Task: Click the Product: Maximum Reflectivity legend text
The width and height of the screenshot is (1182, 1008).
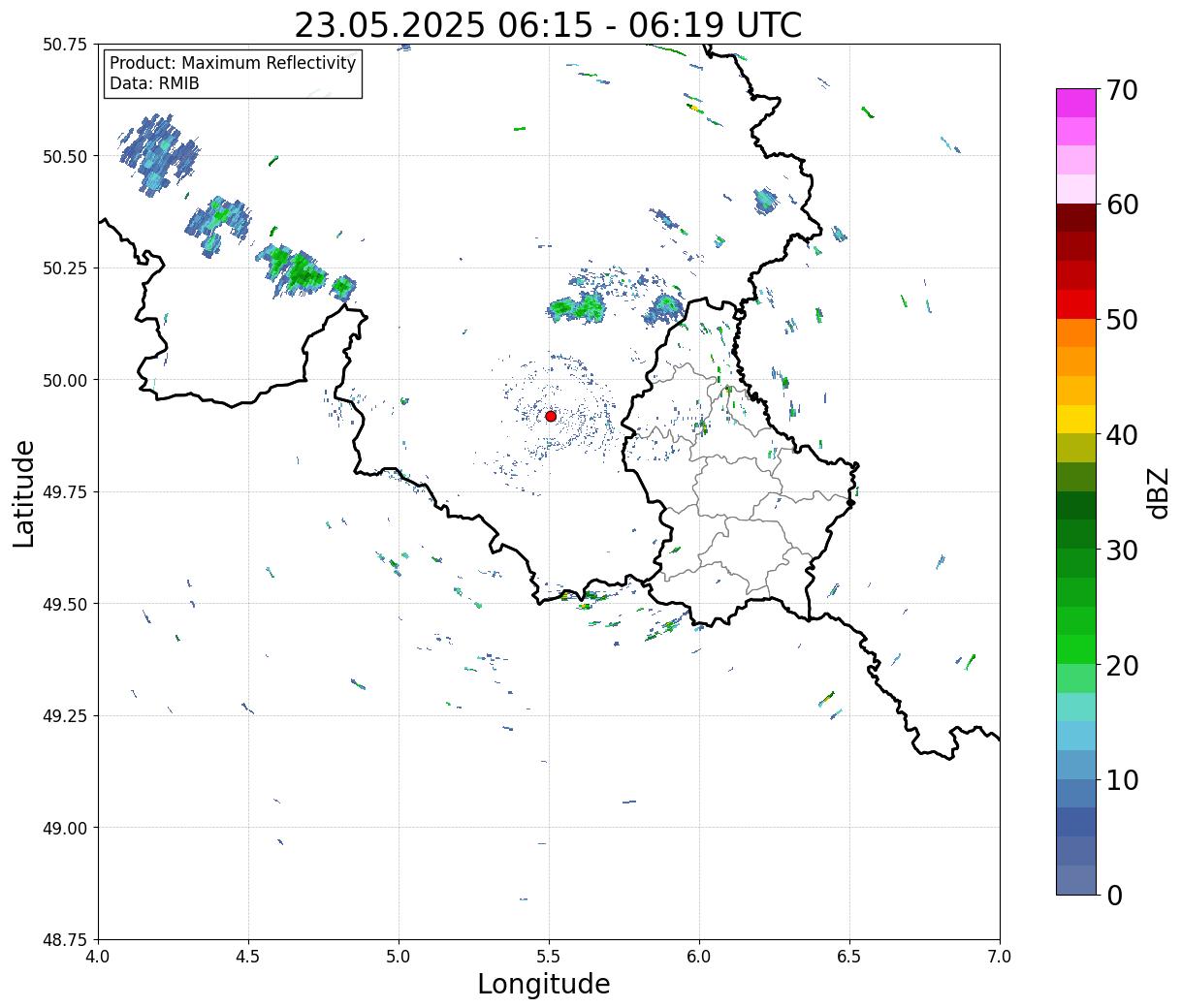Action: [233, 63]
